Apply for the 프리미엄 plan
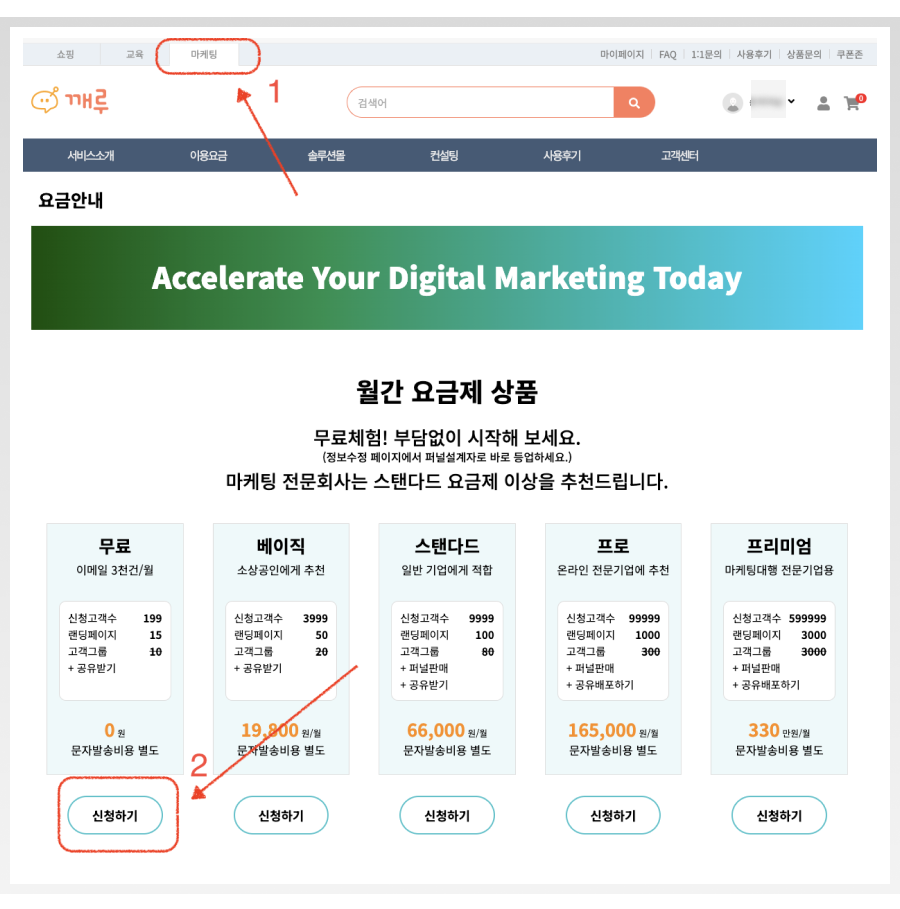 [779, 816]
